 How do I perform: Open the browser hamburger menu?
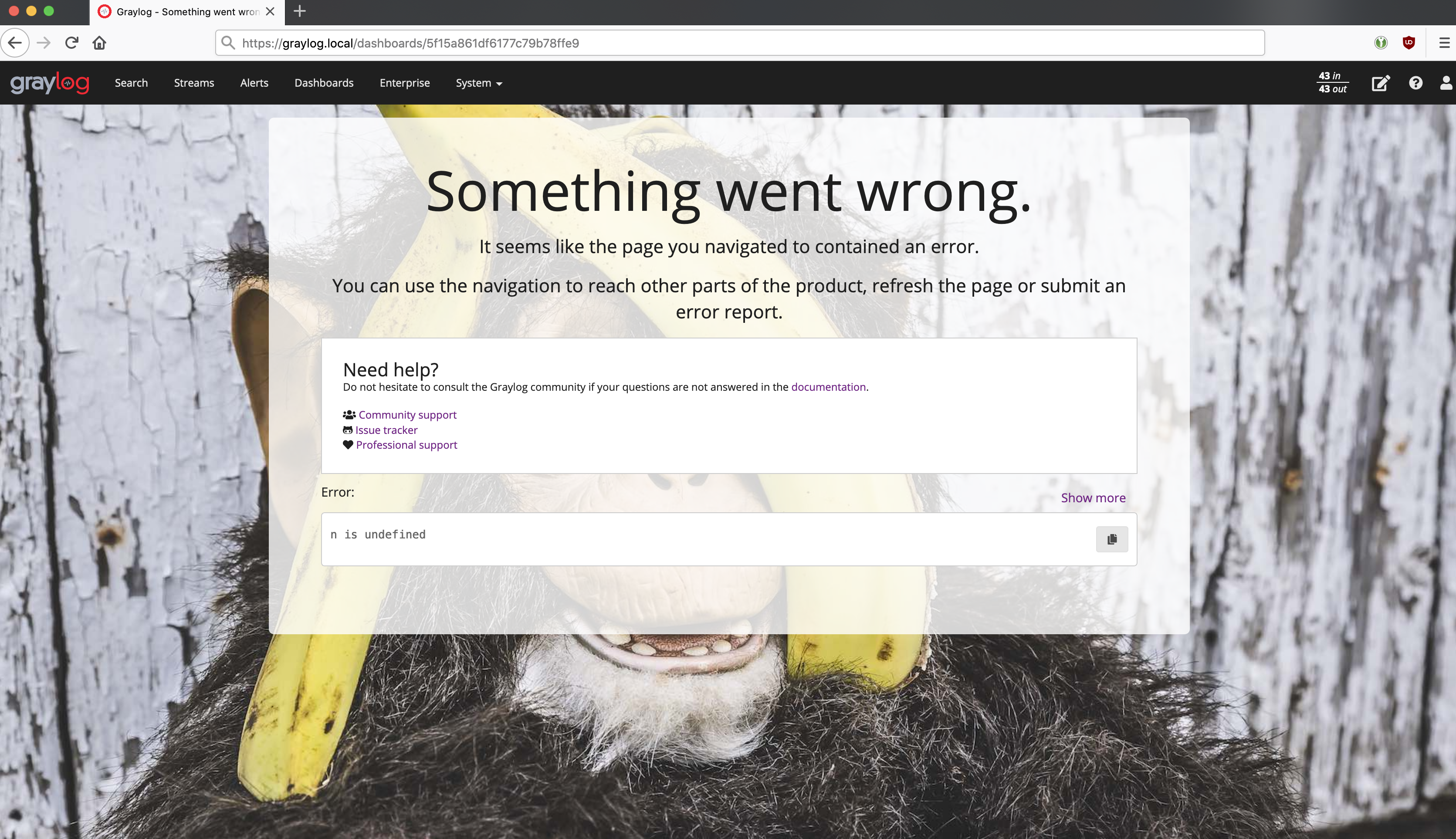(x=1444, y=43)
